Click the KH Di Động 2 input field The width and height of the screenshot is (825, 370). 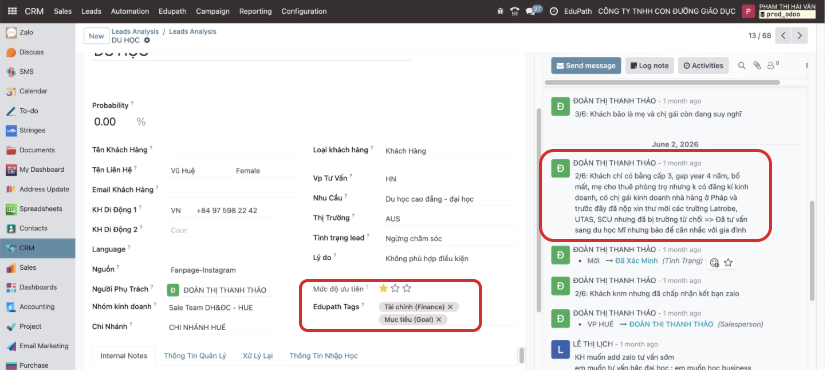coord(232,231)
